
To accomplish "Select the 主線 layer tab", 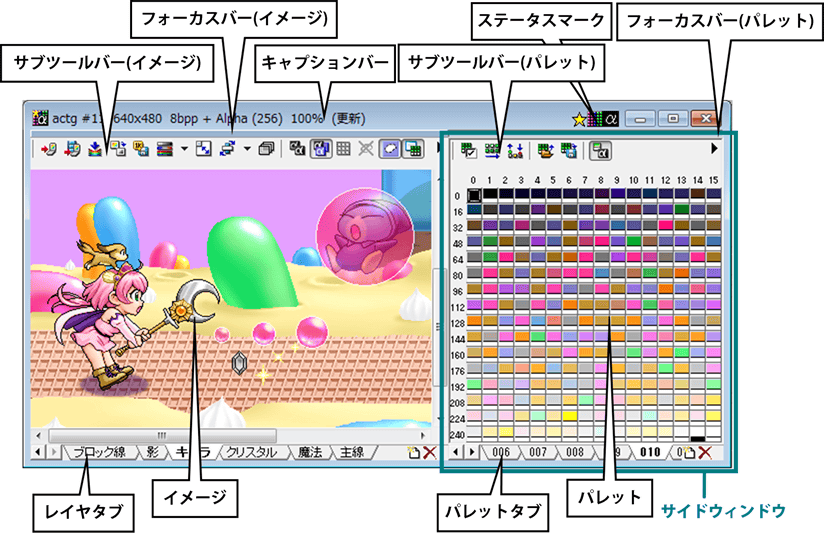I will (x=352, y=452).
